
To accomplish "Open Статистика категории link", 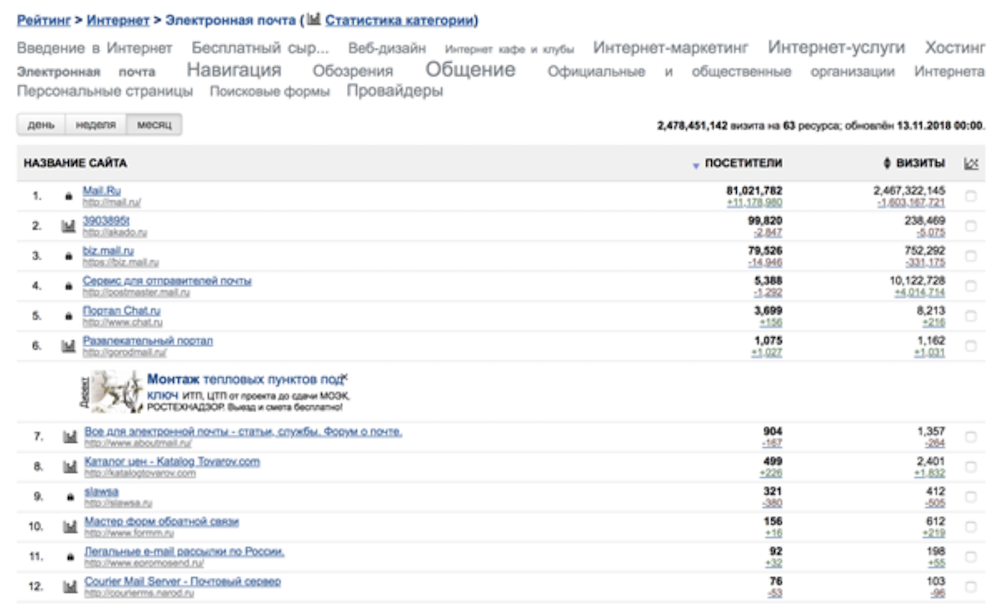I will tap(400, 20).
